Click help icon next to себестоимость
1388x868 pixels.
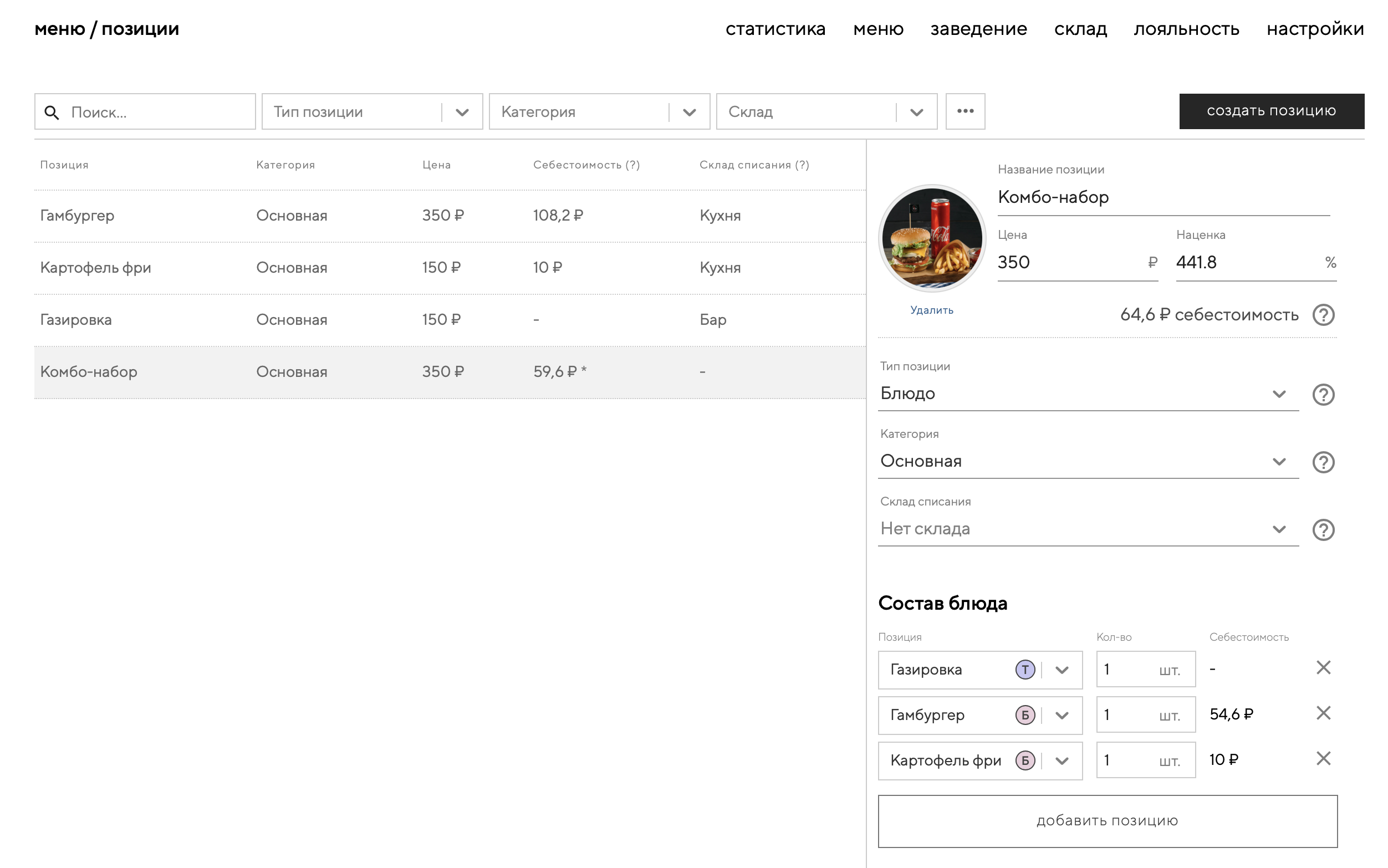[x=1323, y=315]
